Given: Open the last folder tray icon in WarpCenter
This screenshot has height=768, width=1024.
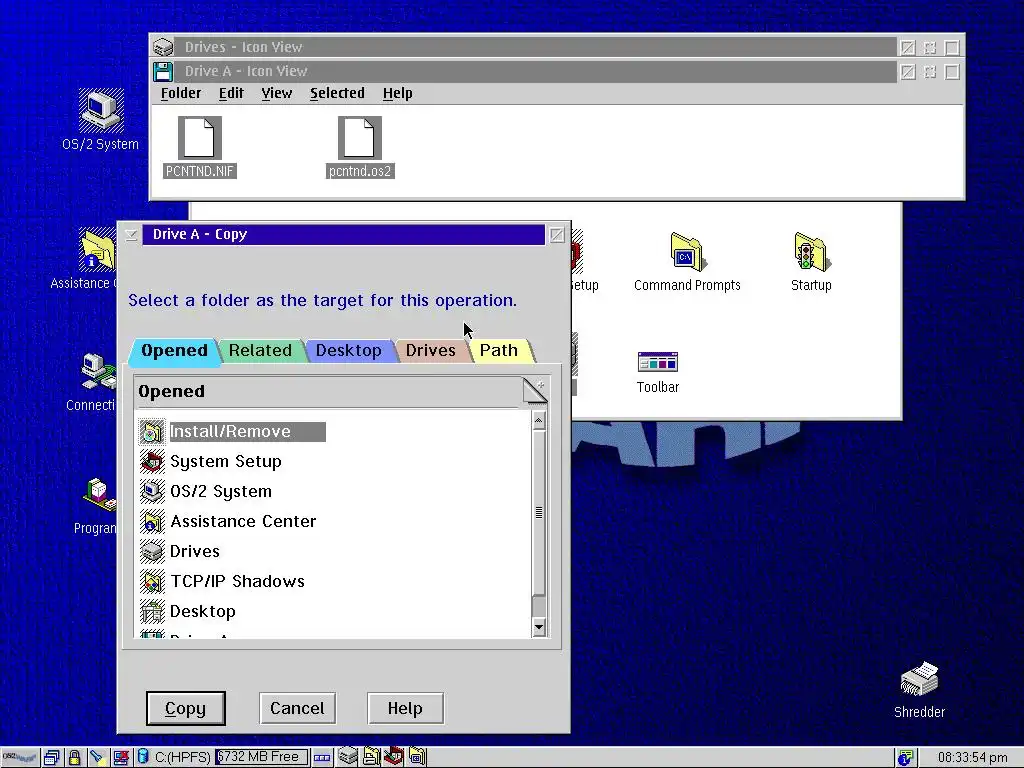Looking at the screenshot, I should (417, 757).
